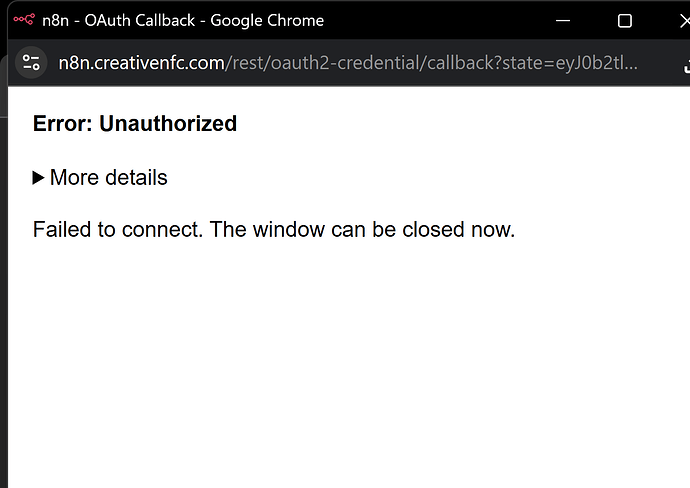Click the blank white page area below the message
Screen dimensions: 690x488
(x=348, y=361)
